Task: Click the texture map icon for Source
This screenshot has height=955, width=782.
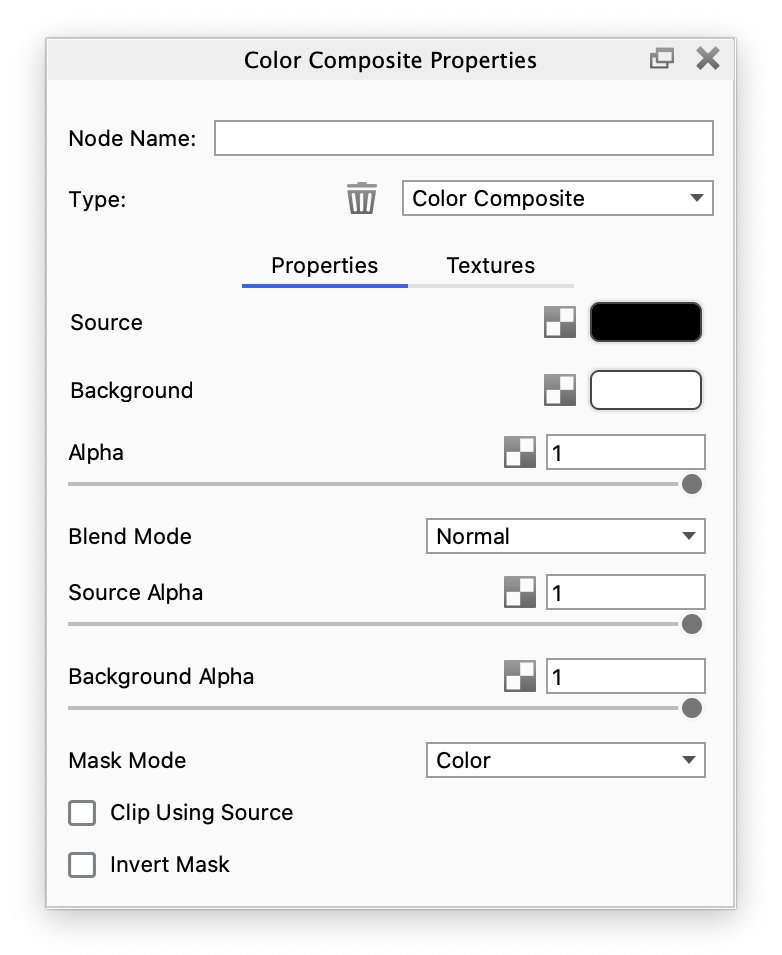Action: pyautogui.click(x=560, y=322)
